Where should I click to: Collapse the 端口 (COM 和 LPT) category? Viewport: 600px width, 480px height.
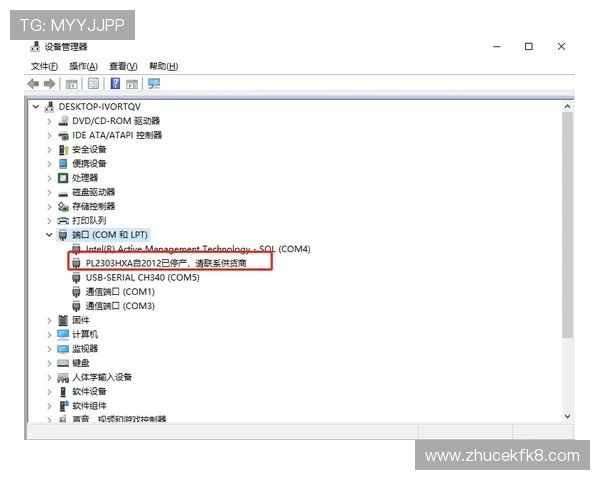pos(49,235)
